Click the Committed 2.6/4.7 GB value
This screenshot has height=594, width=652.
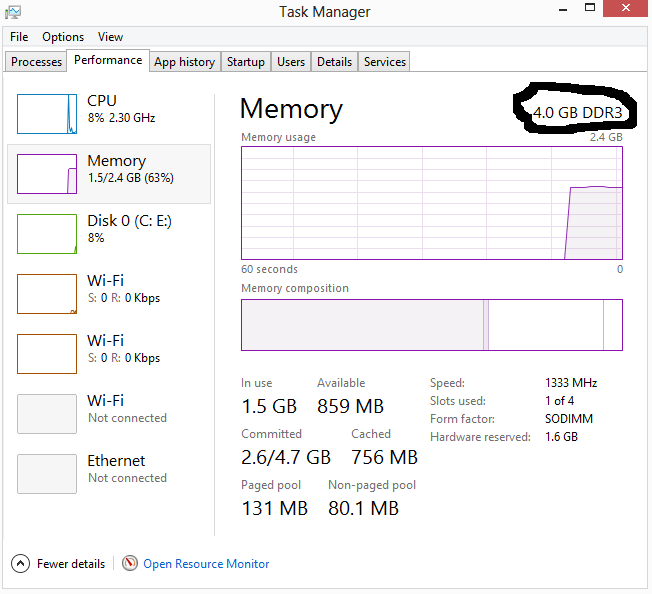tap(286, 457)
